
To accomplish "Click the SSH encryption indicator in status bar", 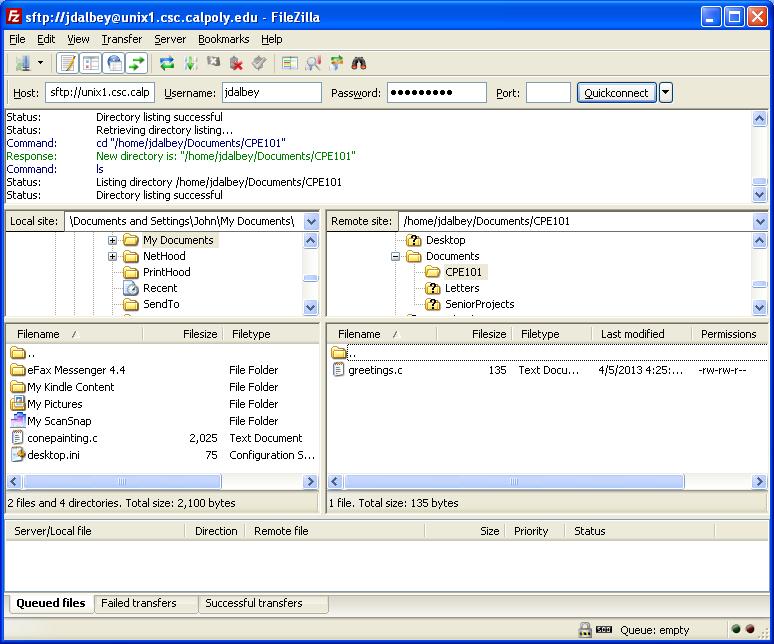I will point(604,629).
